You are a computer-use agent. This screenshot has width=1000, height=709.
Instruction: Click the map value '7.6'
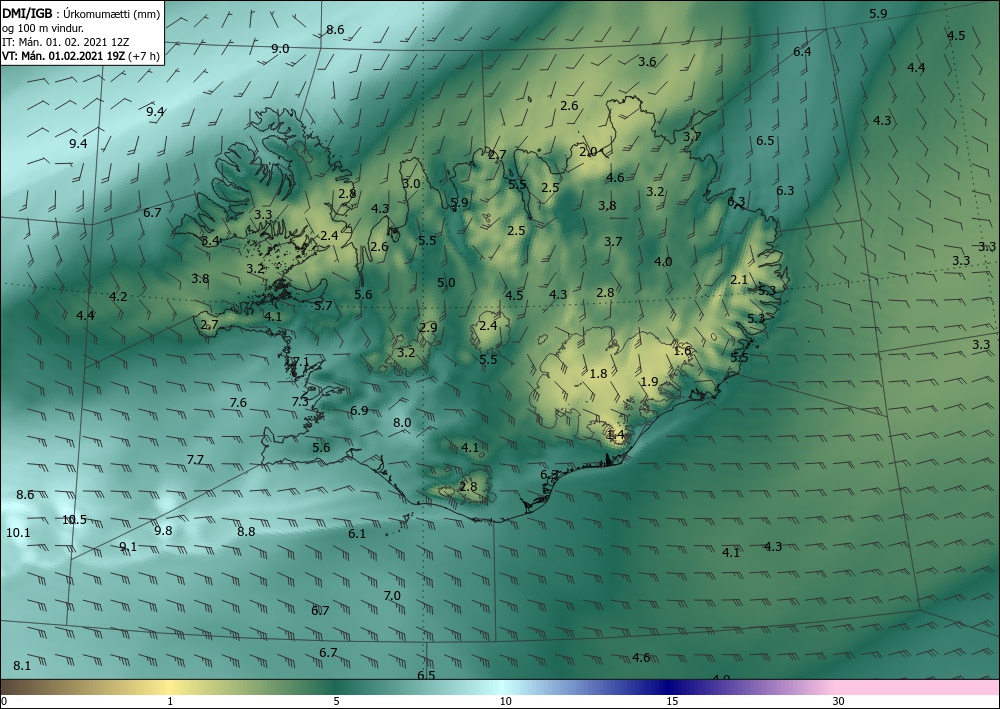(x=238, y=402)
